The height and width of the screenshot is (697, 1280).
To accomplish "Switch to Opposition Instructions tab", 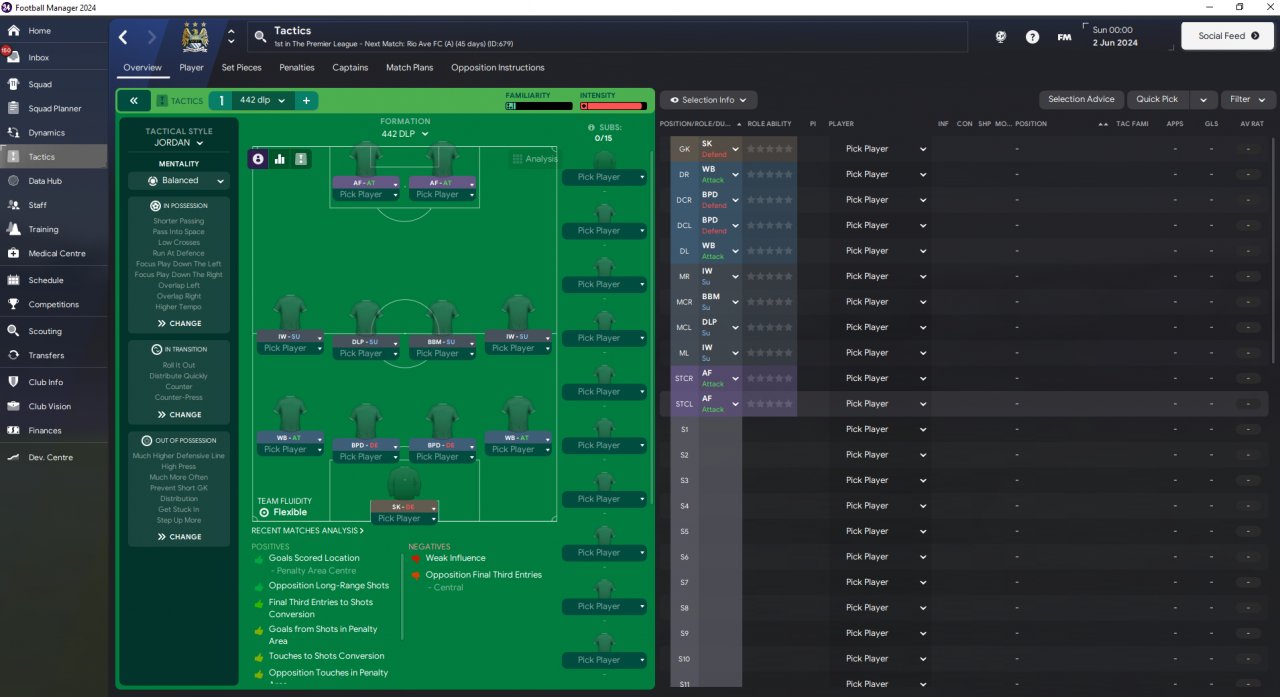I will click(x=498, y=68).
